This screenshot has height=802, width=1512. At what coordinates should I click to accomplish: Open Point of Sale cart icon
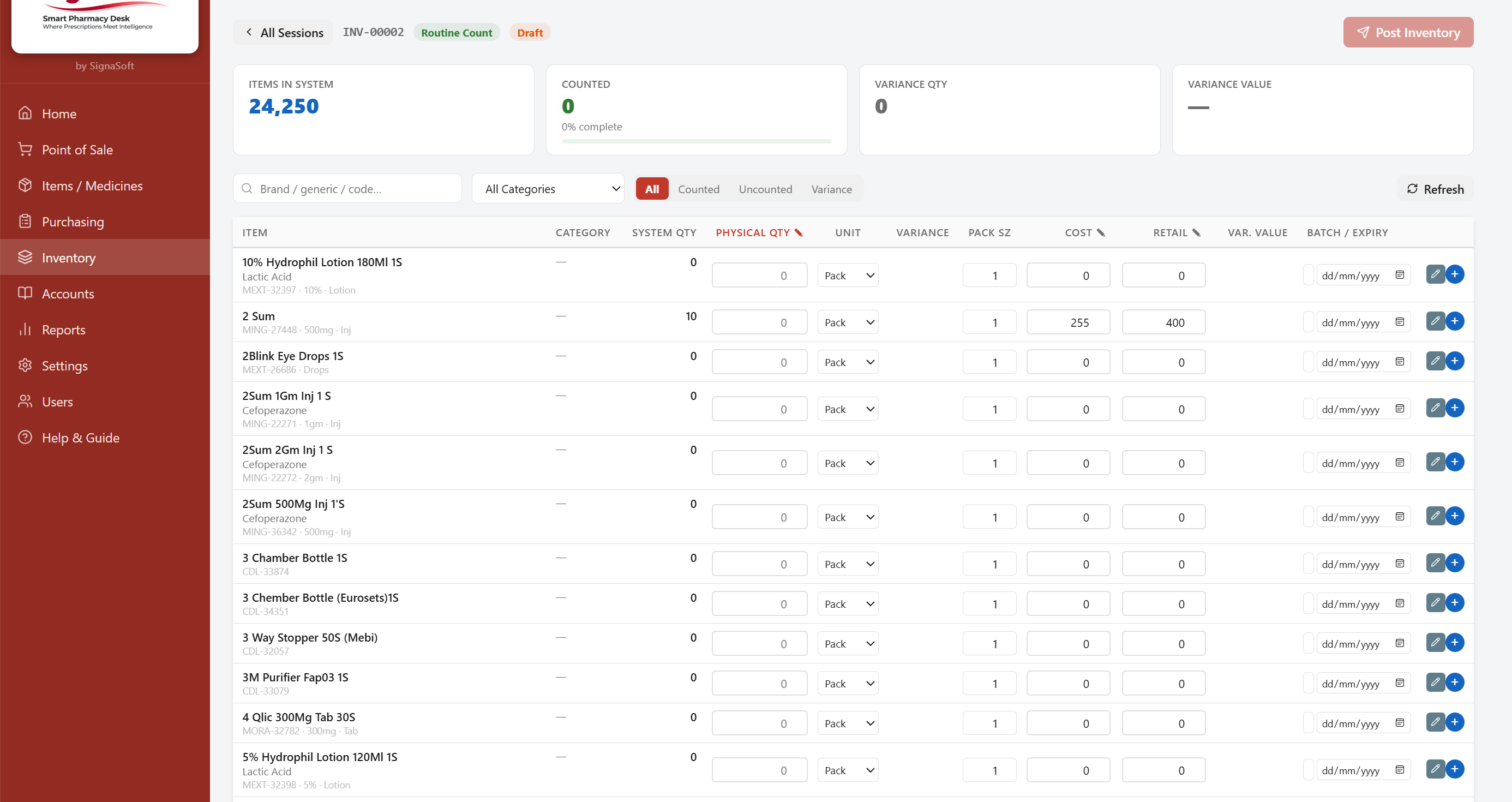click(x=25, y=149)
